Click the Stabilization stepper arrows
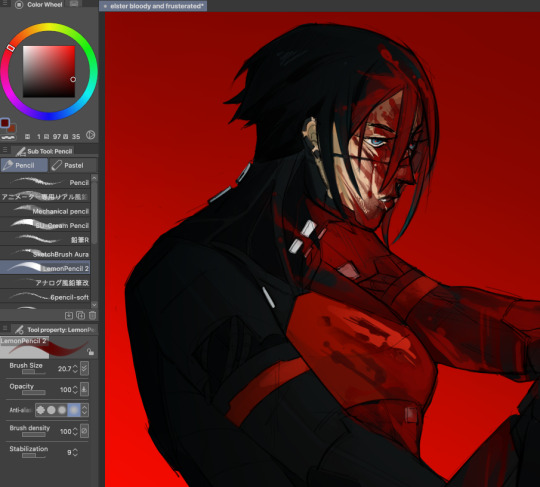 point(75,452)
